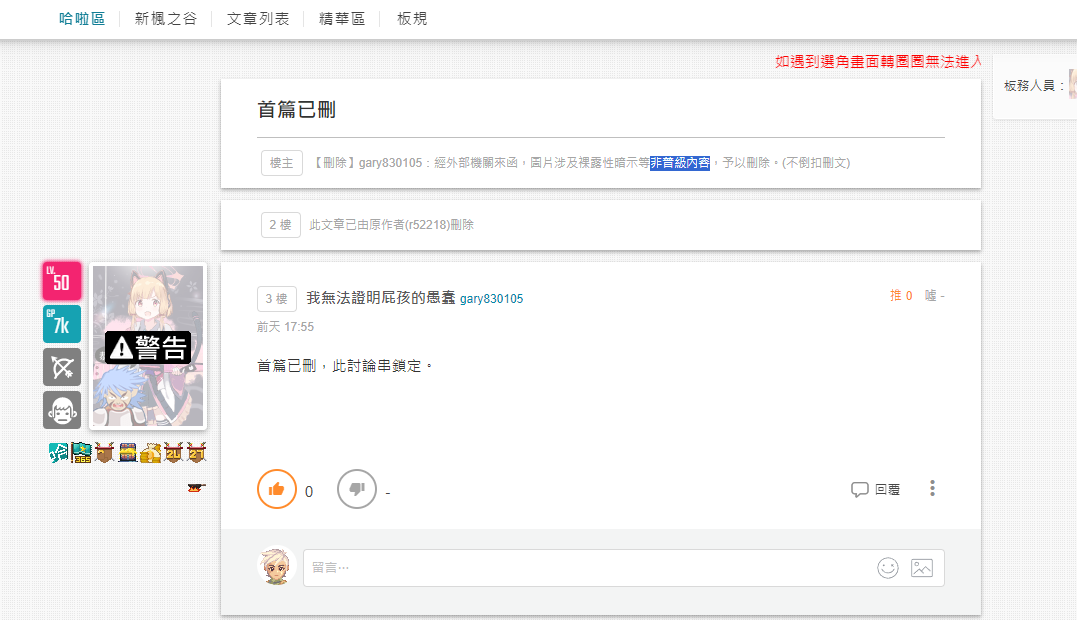Click the gray face icon beside the avatar
The height and width of the screenshot is (620, 1077).
(x=62, y=410)
